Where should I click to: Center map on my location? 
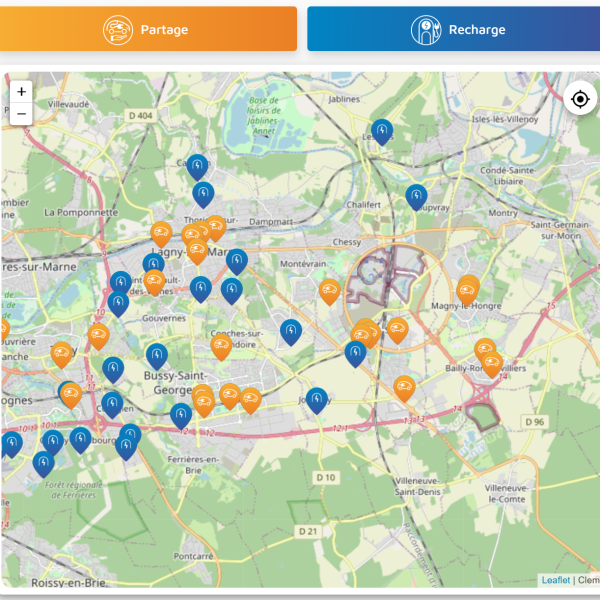[x=580, y=99]
